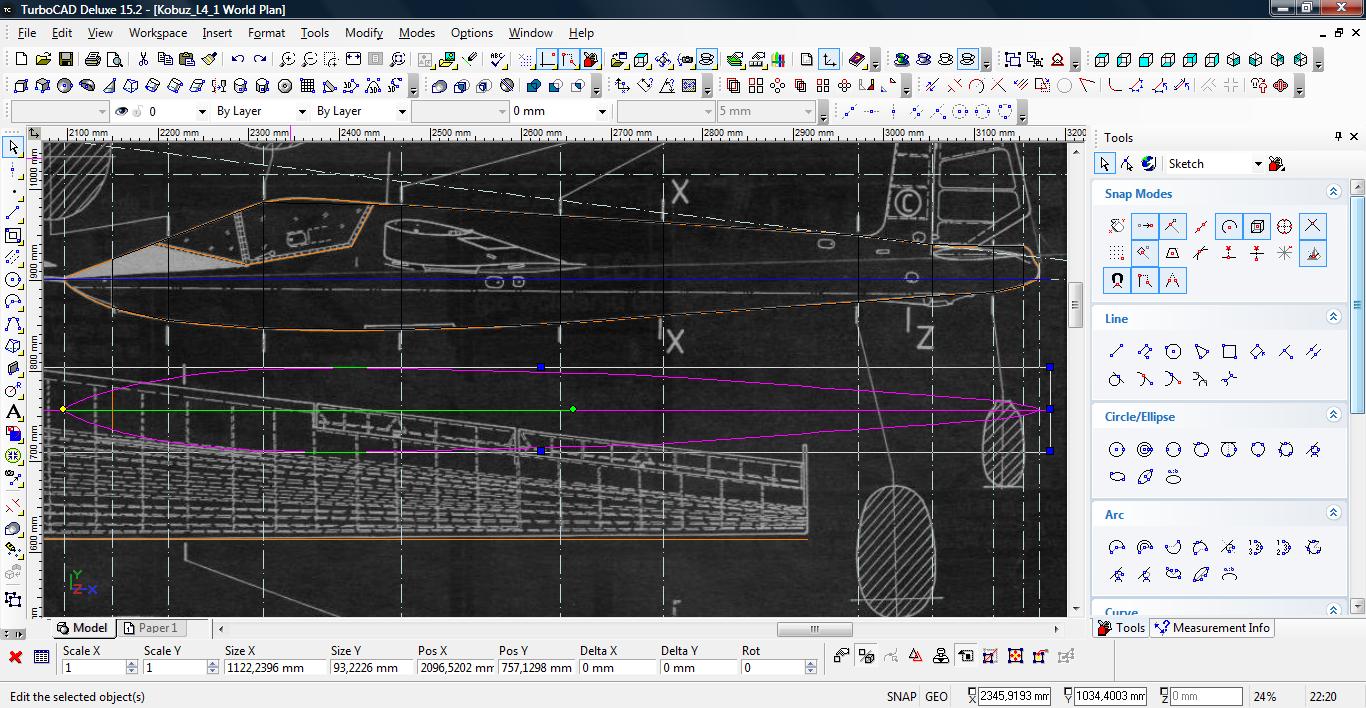Click the drawing's vertical scrollbar thumb
Screen dimensions: 1366x708
[x=1076, y=305]
